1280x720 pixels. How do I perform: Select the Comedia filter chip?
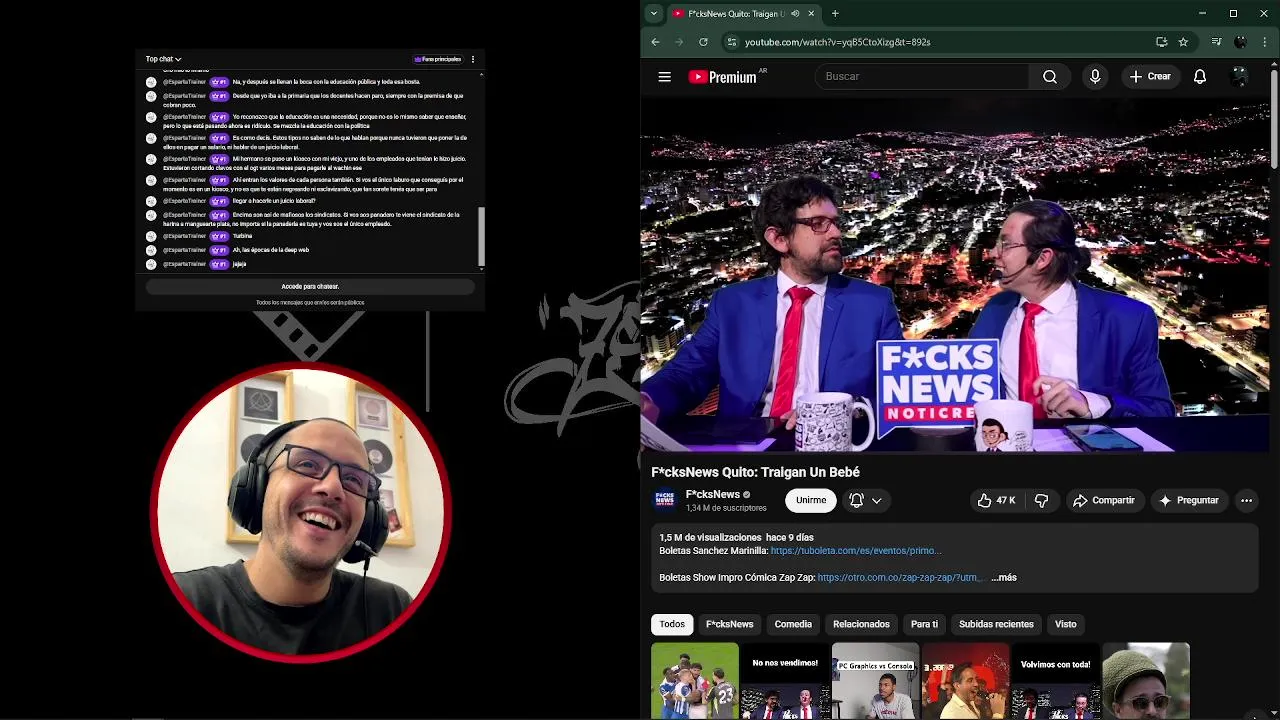tap(793, 624)
